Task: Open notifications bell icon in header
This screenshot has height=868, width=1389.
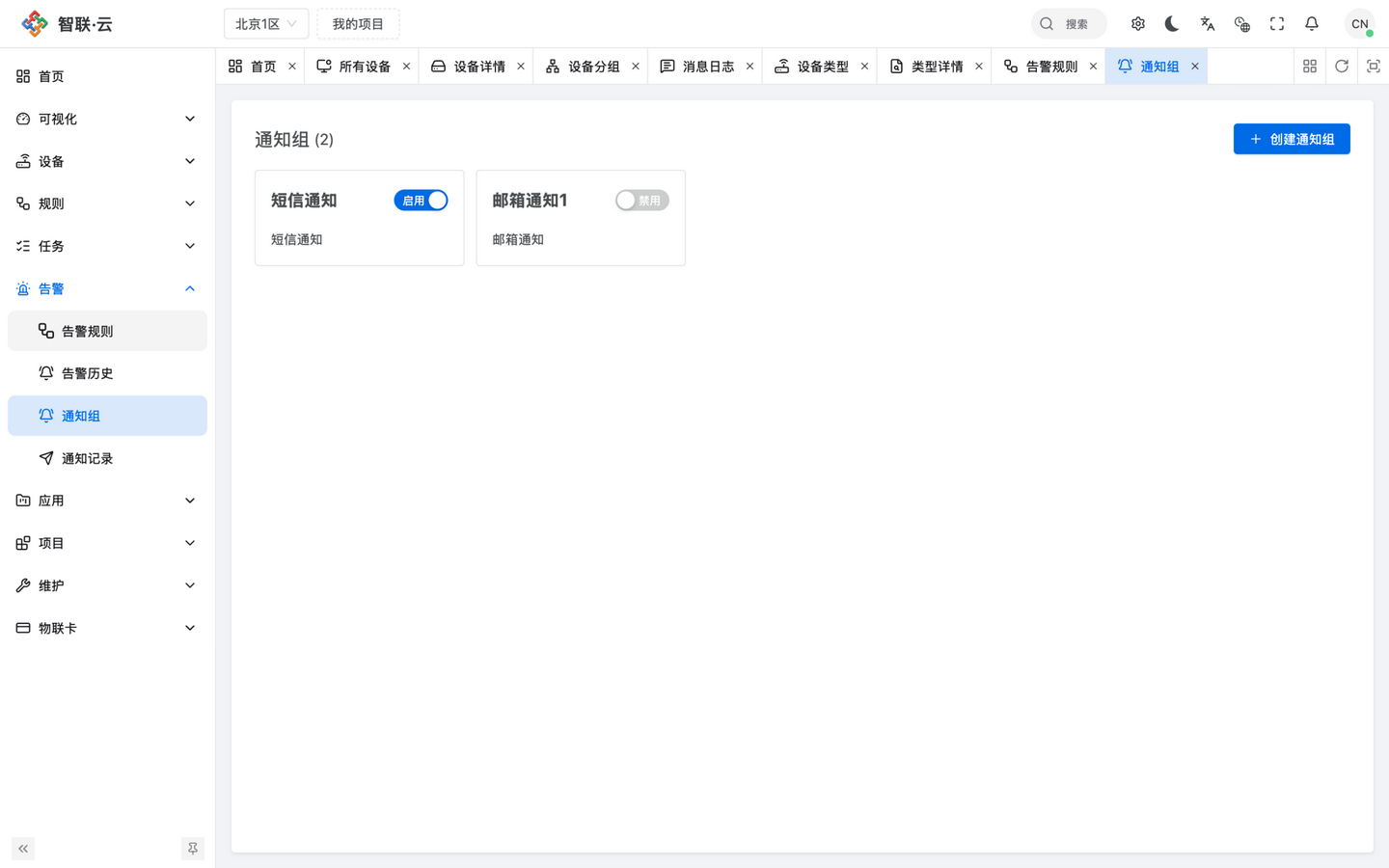Action: coord(1312,24)
